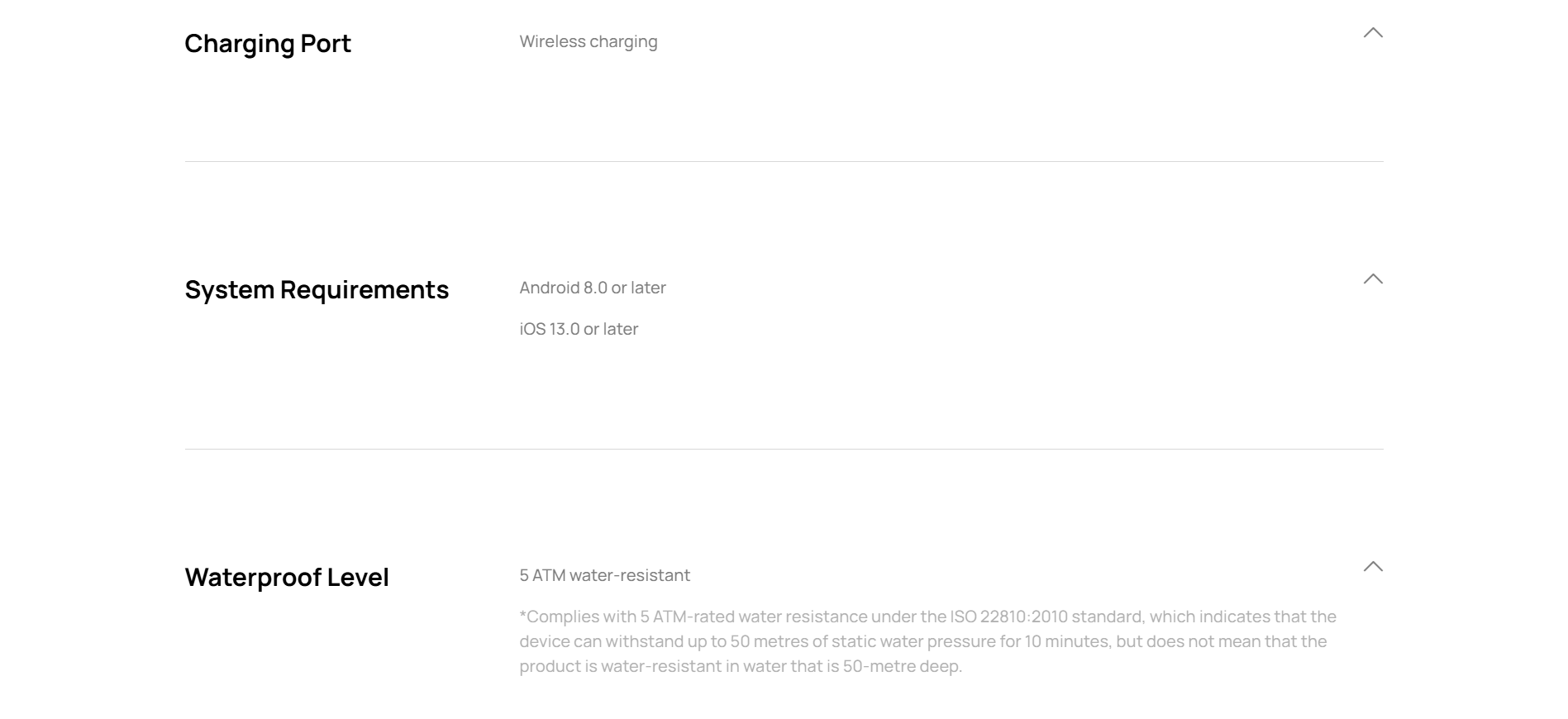1568x719 pixels.
Task: Click the iOS 13.0 or later text
Action: point(578,329)
